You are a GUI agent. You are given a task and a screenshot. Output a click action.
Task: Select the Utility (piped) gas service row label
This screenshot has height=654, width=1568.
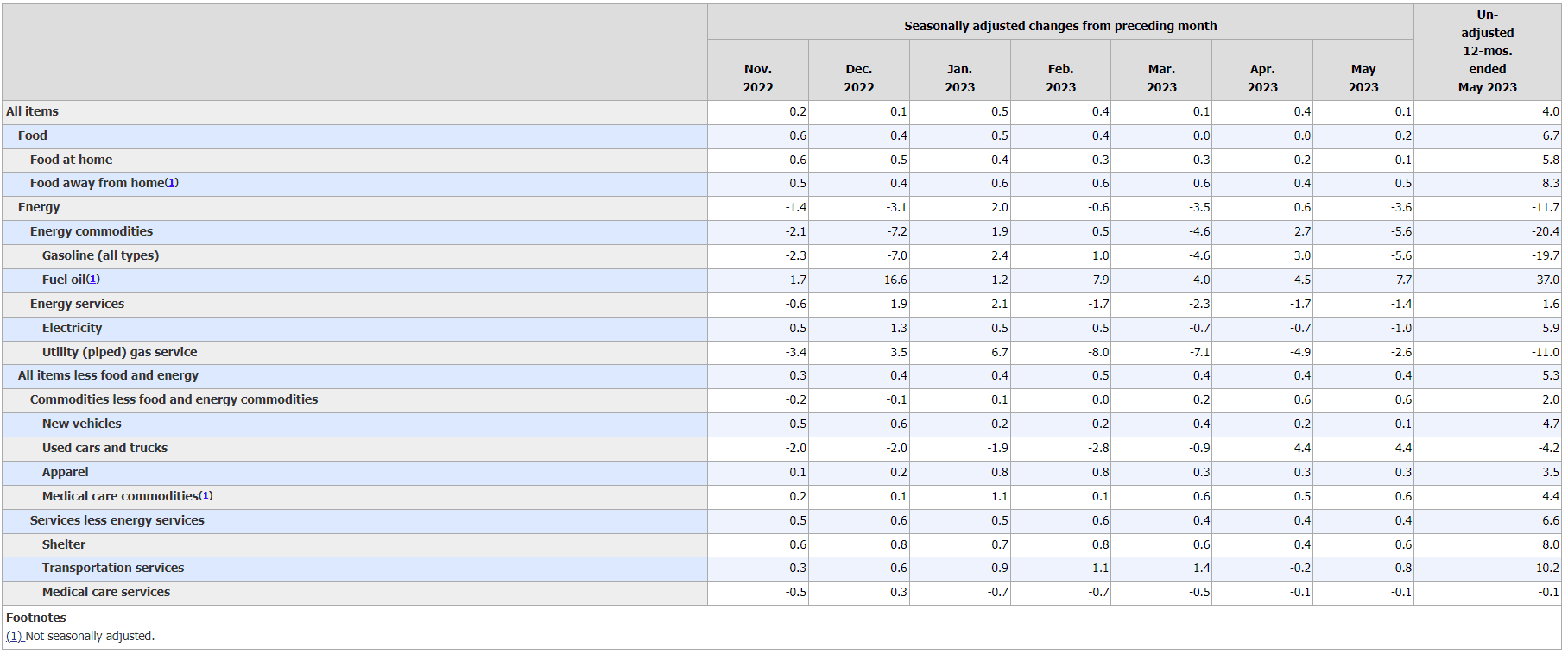coord(119,352)
